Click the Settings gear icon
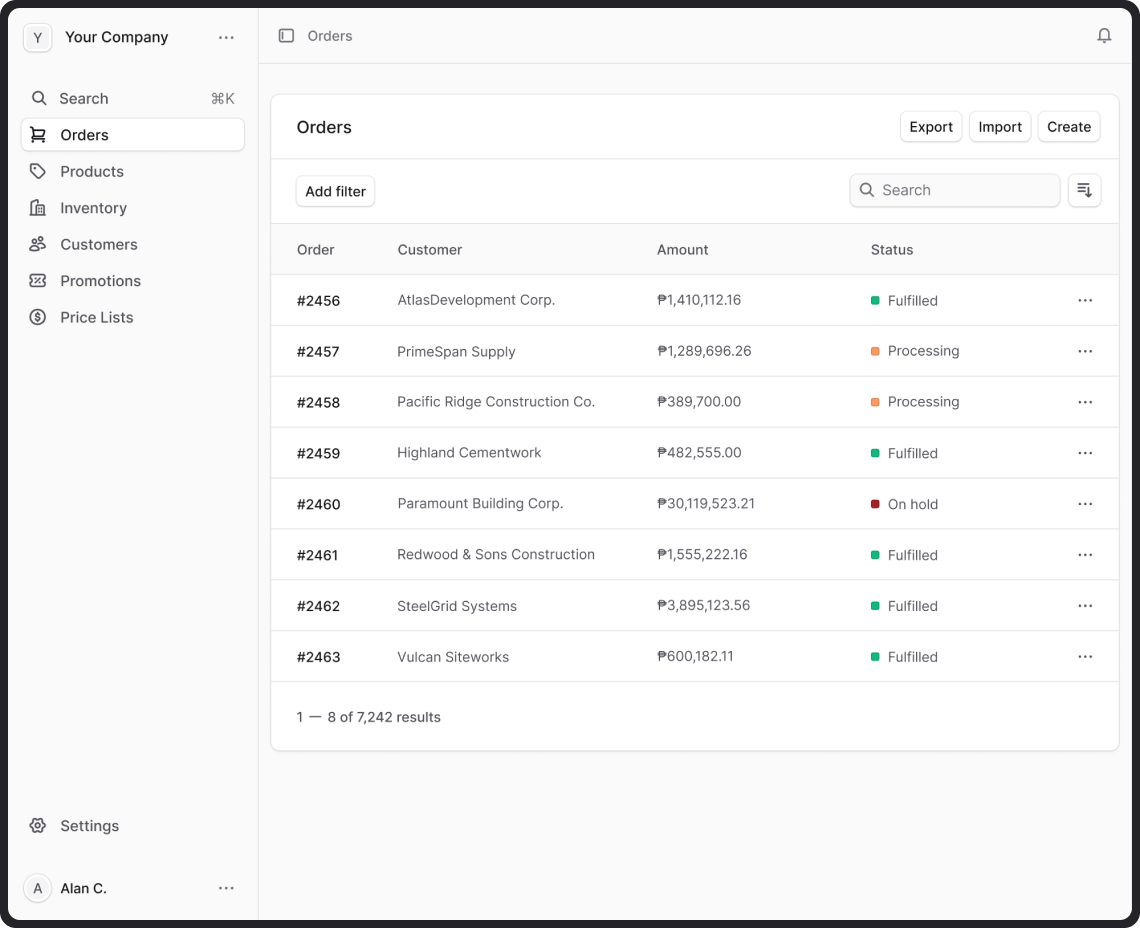 click(38, 825)
